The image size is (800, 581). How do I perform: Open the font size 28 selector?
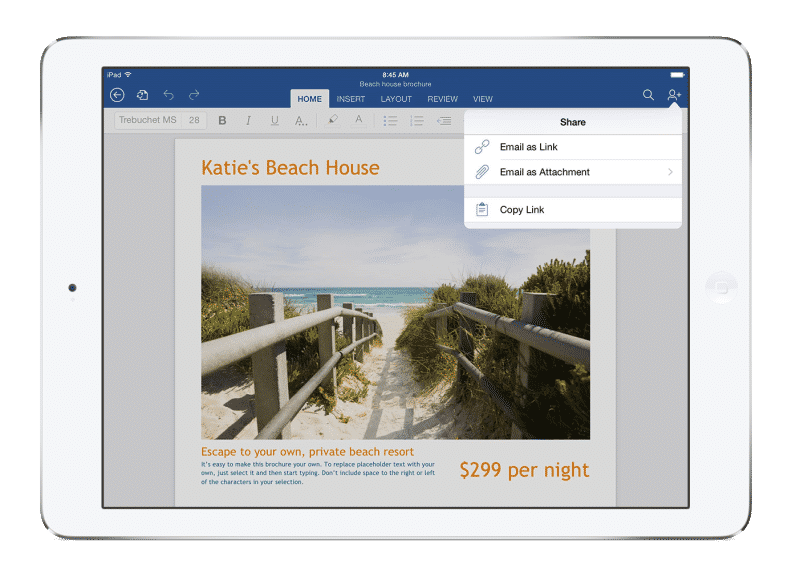tap(194, 120)
